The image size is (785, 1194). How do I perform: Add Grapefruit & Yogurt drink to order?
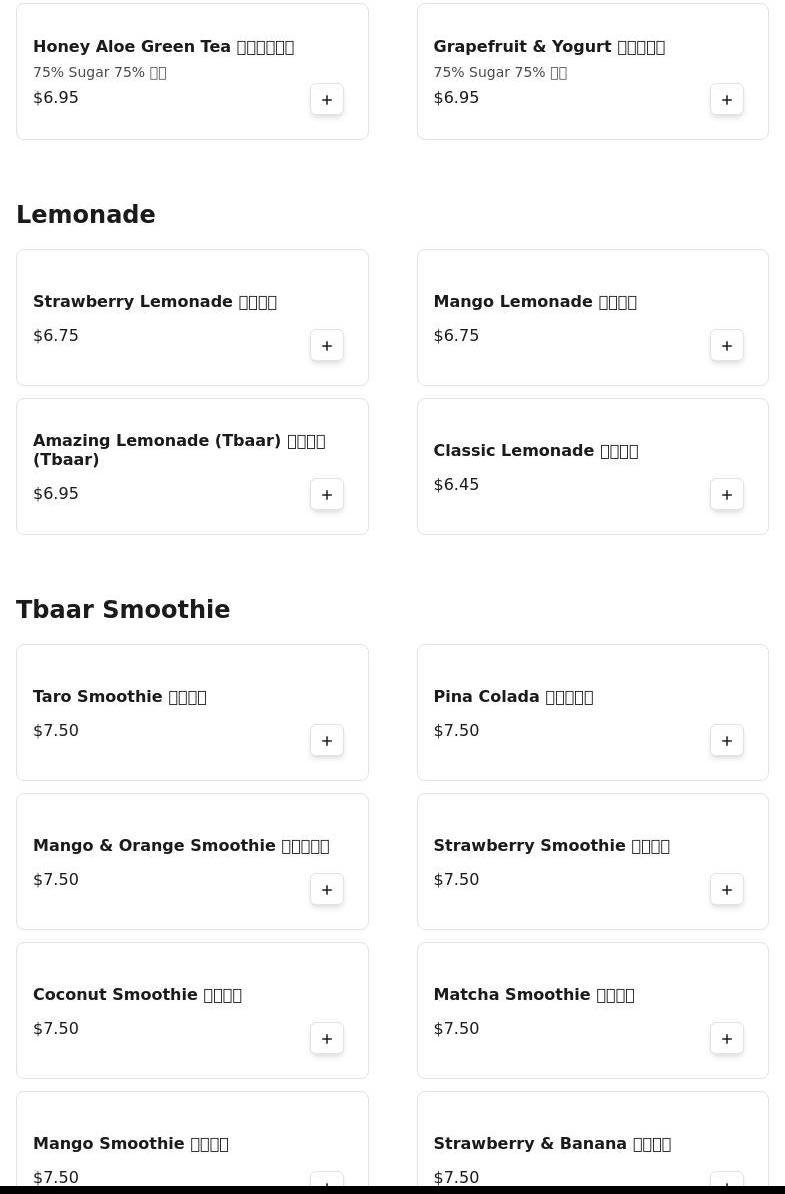[727, 100]
